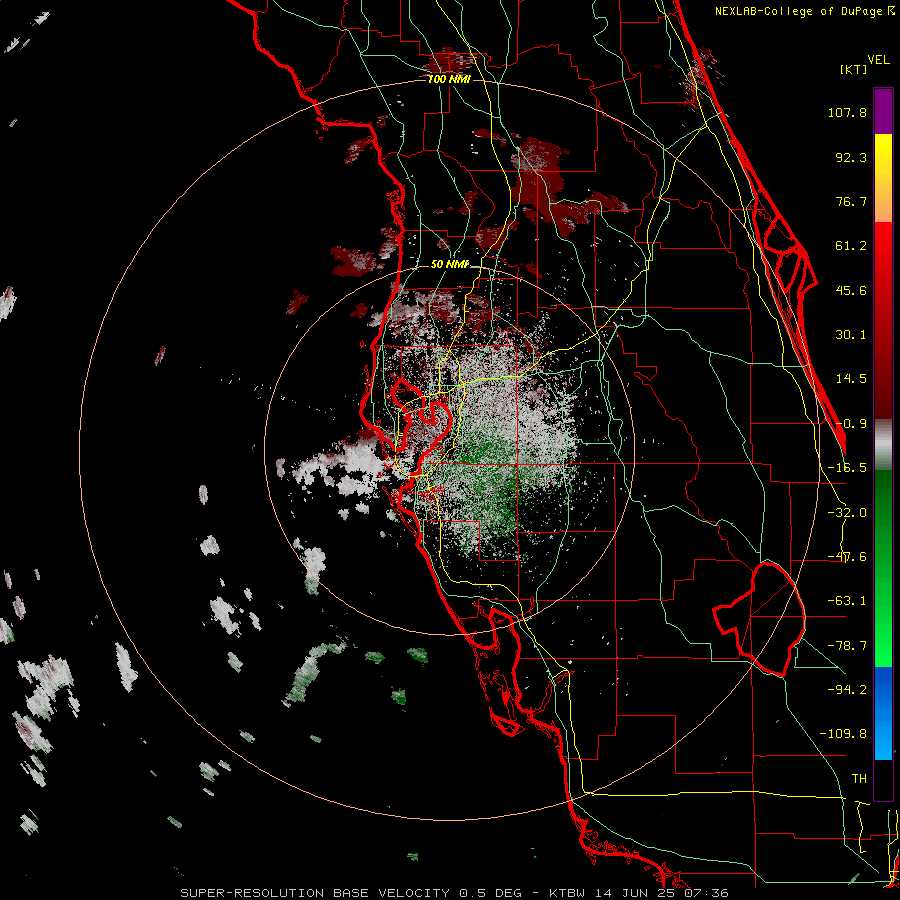This screenshot has height=900, width=900.
Task: Click the 14.5 velocity scale value
Action: (x=851, y=379)
